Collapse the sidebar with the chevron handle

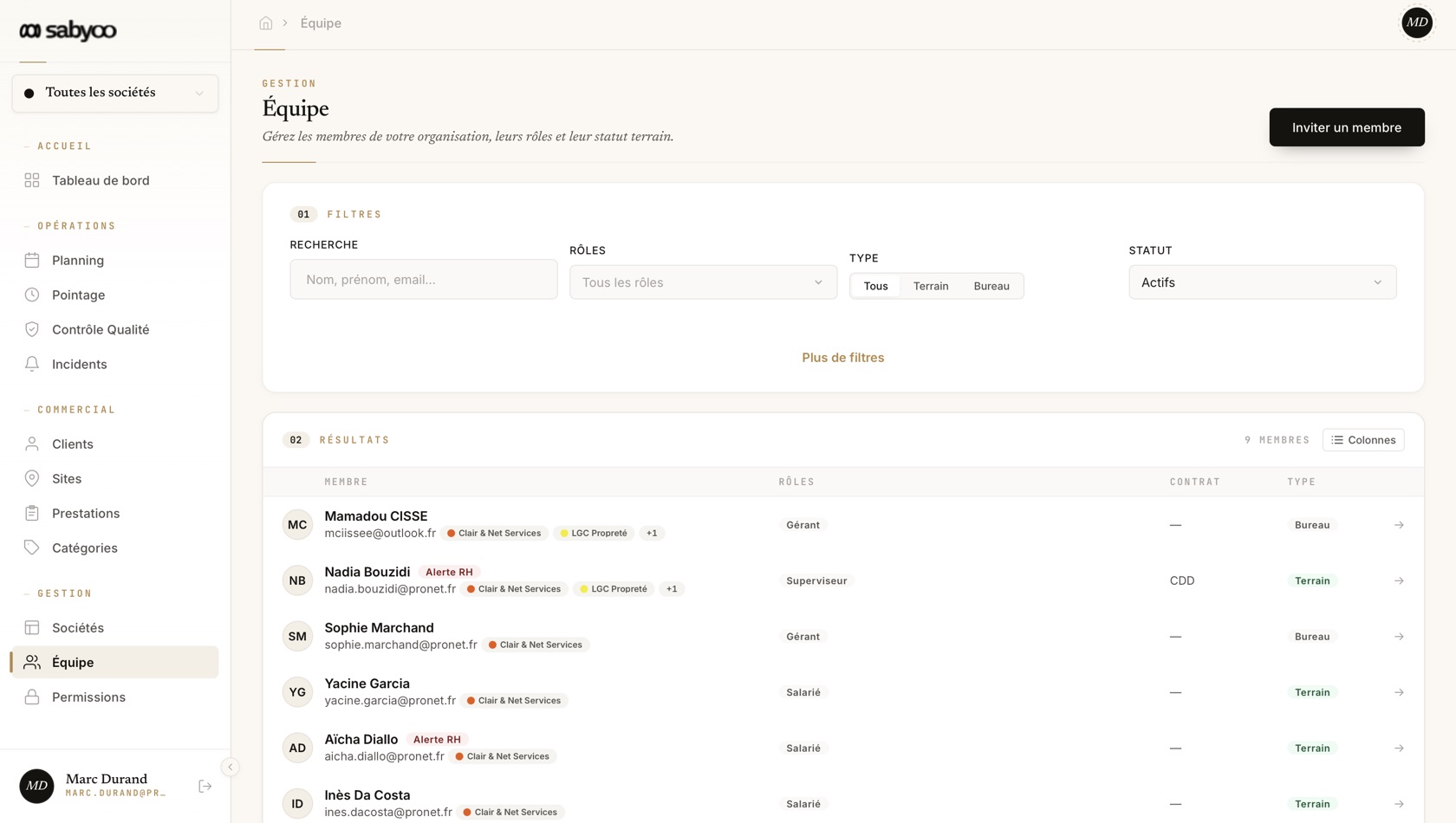tap(230, 767)
